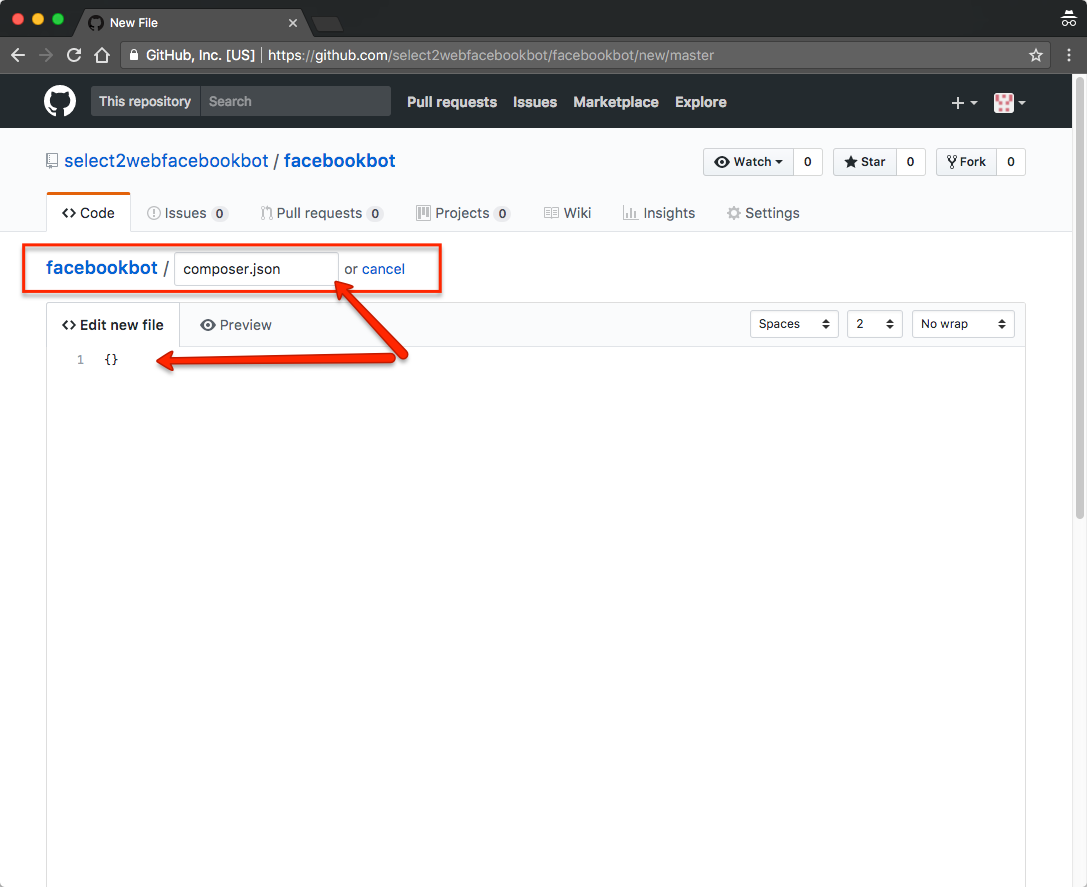Click the browser forward arrow
Screen dimensions: 1087x887
tap(46, 55)
